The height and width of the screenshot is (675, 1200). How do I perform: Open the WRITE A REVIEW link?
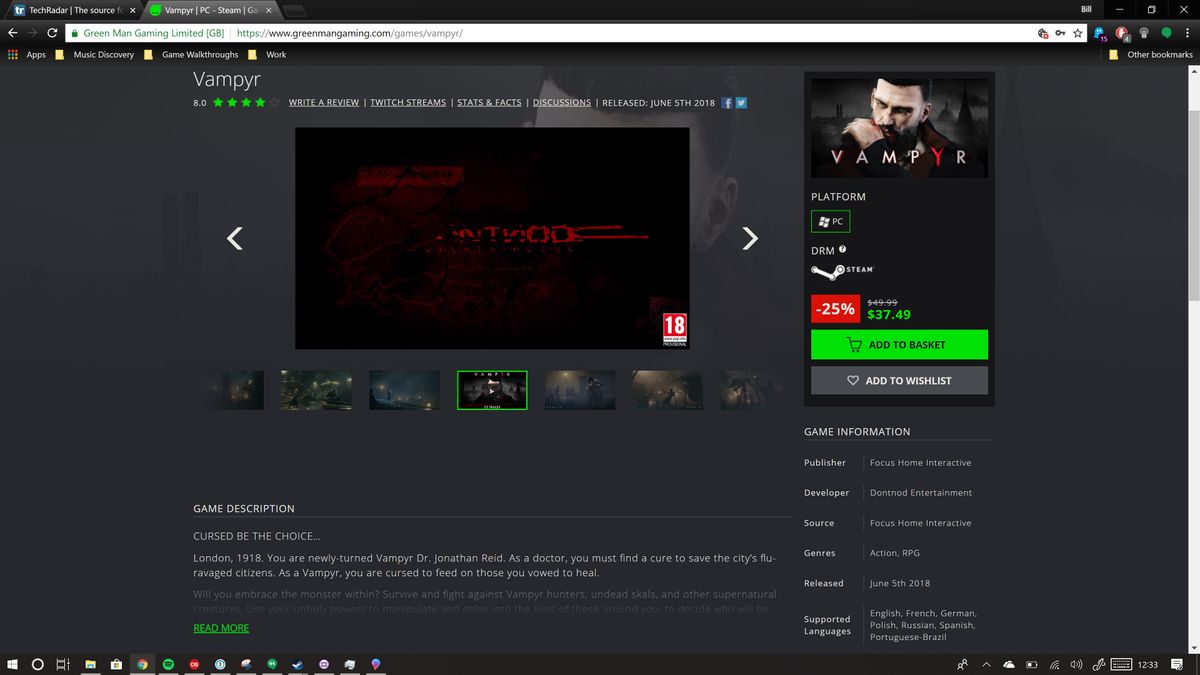tap(323, 102)
